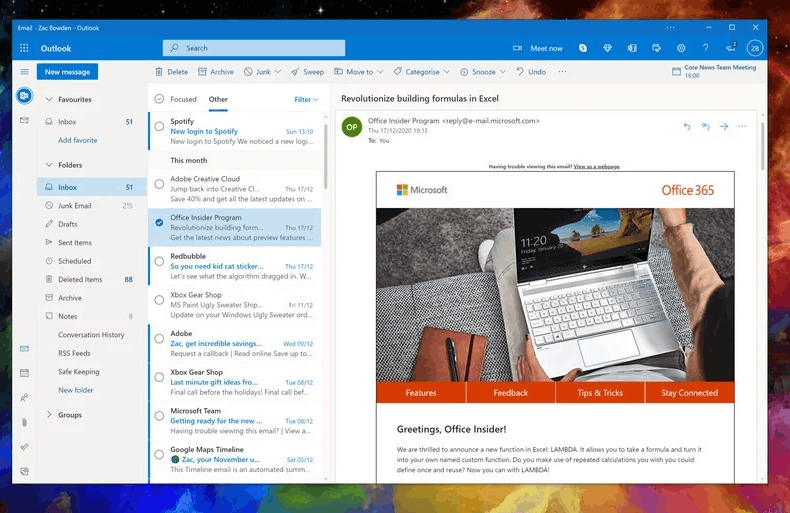
Task: Expand the Groups section
Action: (x=49, y=415)
